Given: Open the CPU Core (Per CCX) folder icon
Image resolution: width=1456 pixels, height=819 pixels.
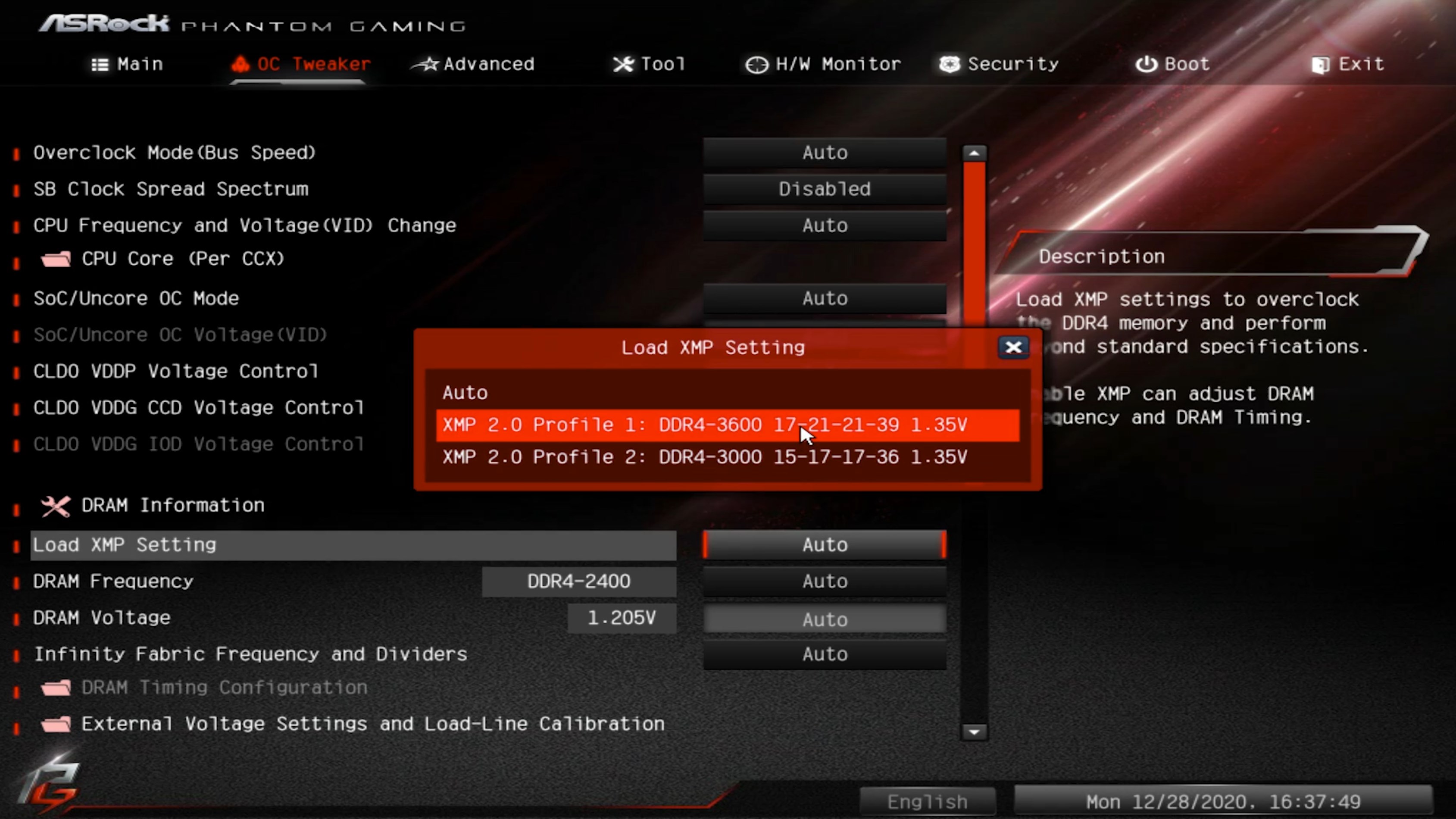Looking at the screenshot, I should [56, 259].
